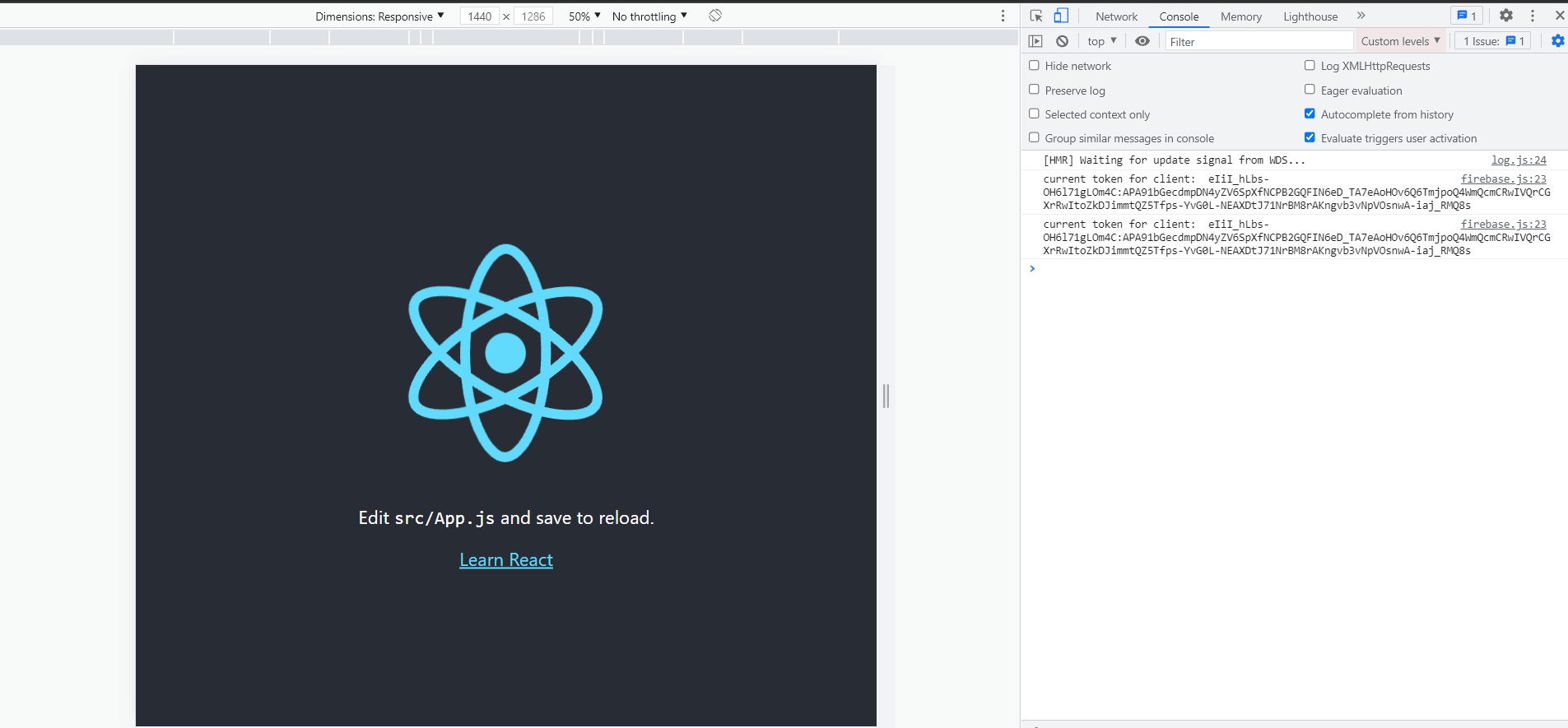Open device toolbar more options menu

pos(1003,16)
